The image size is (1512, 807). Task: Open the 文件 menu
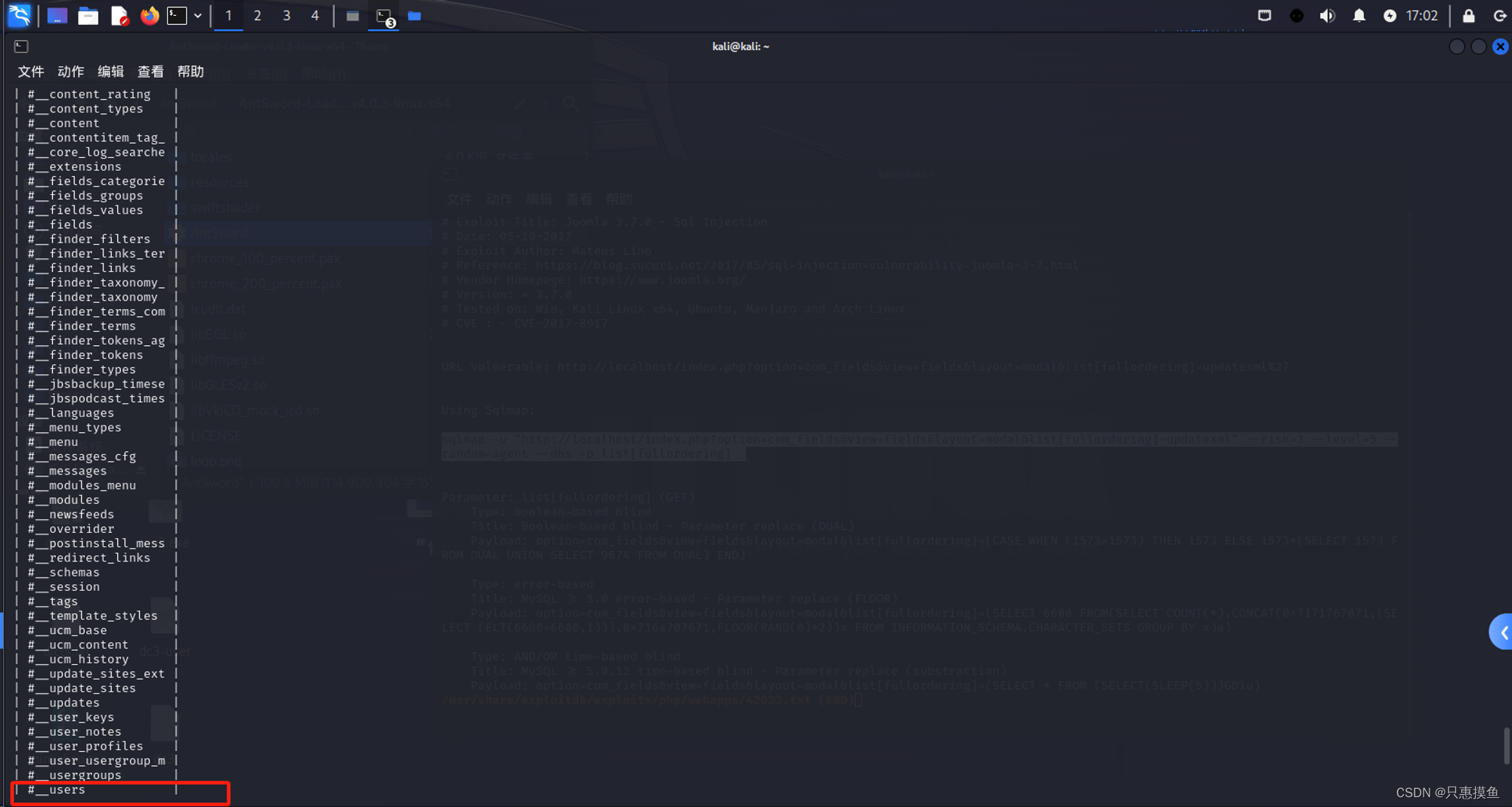click(x=31, y=71)
